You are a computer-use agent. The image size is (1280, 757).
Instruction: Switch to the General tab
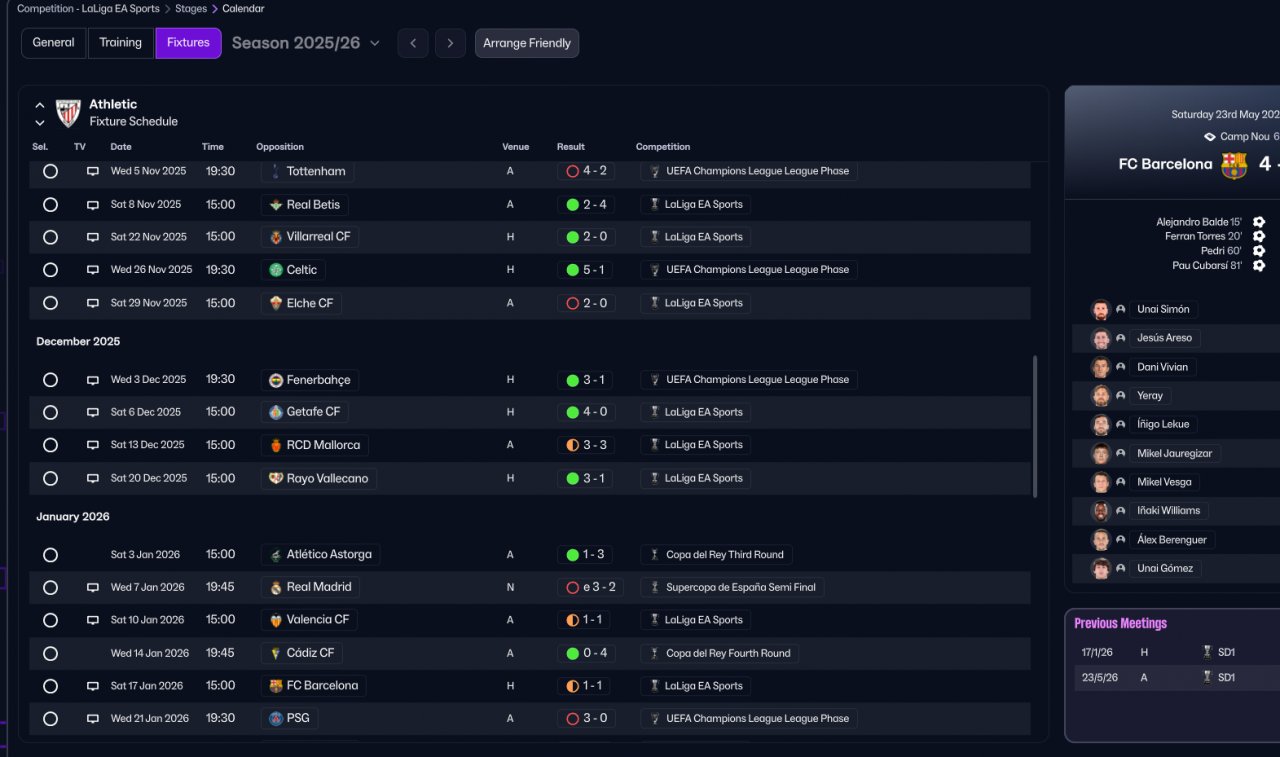coord(54,43)
